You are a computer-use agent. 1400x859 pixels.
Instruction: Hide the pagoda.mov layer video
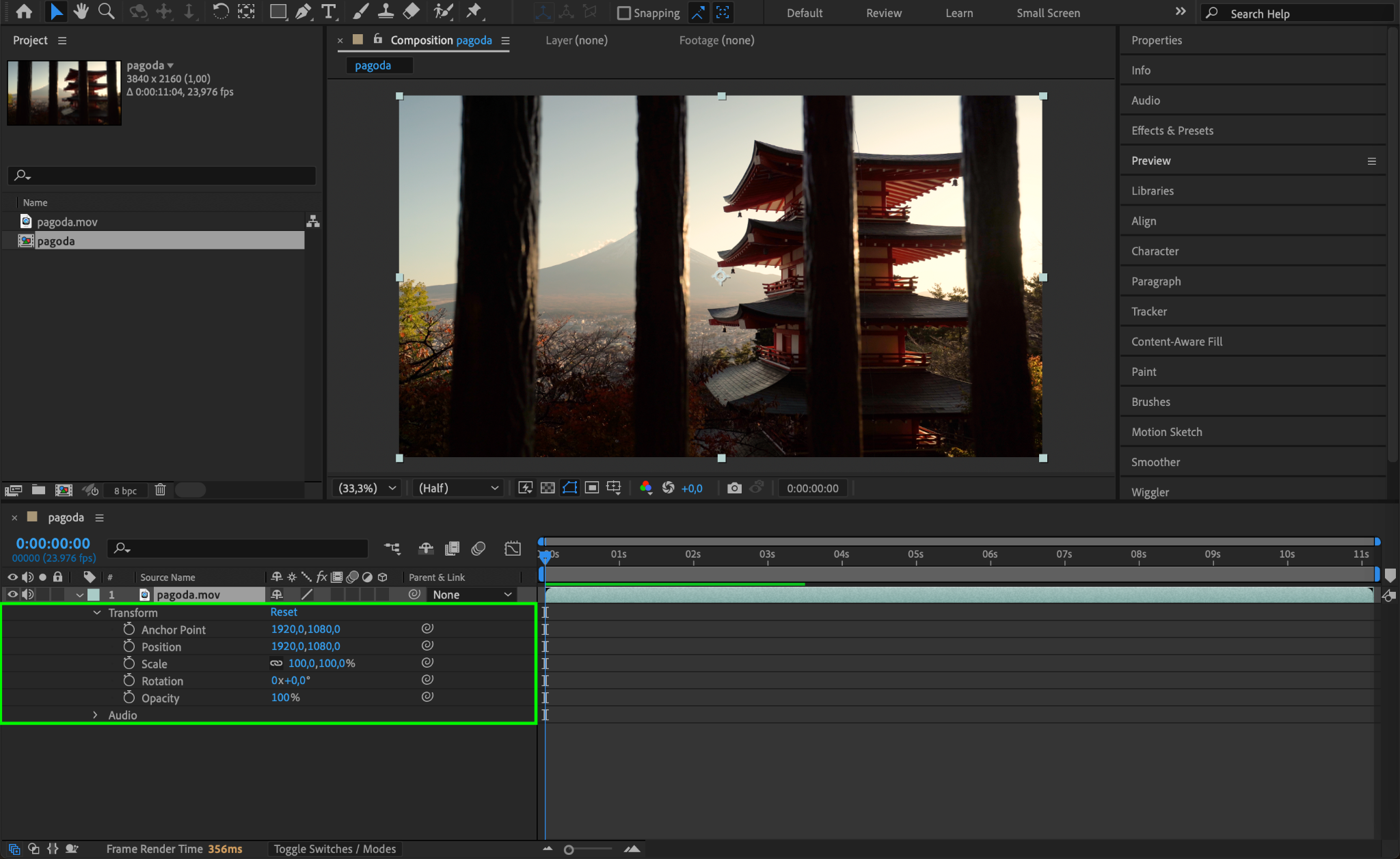point(12,595)
